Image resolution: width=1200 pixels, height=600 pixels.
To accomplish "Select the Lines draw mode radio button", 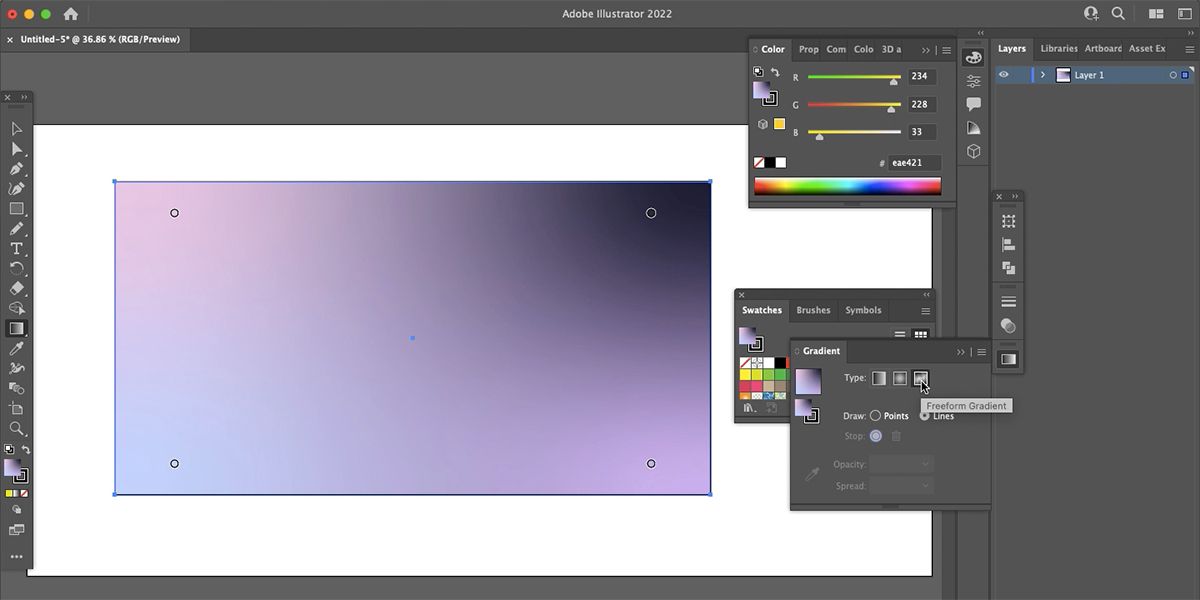I will tap(924, 416).
